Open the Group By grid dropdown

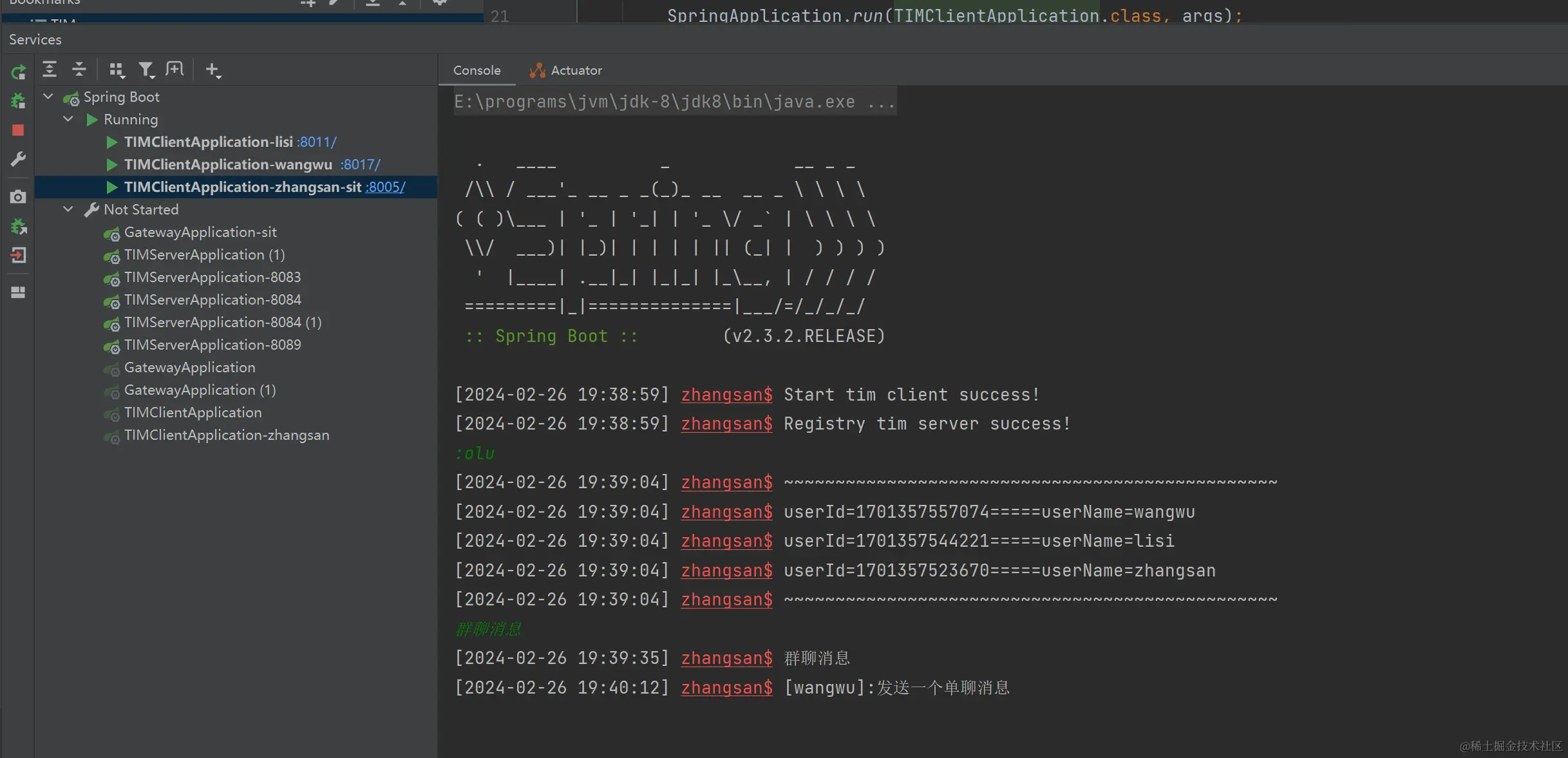(x=117, y=70)
